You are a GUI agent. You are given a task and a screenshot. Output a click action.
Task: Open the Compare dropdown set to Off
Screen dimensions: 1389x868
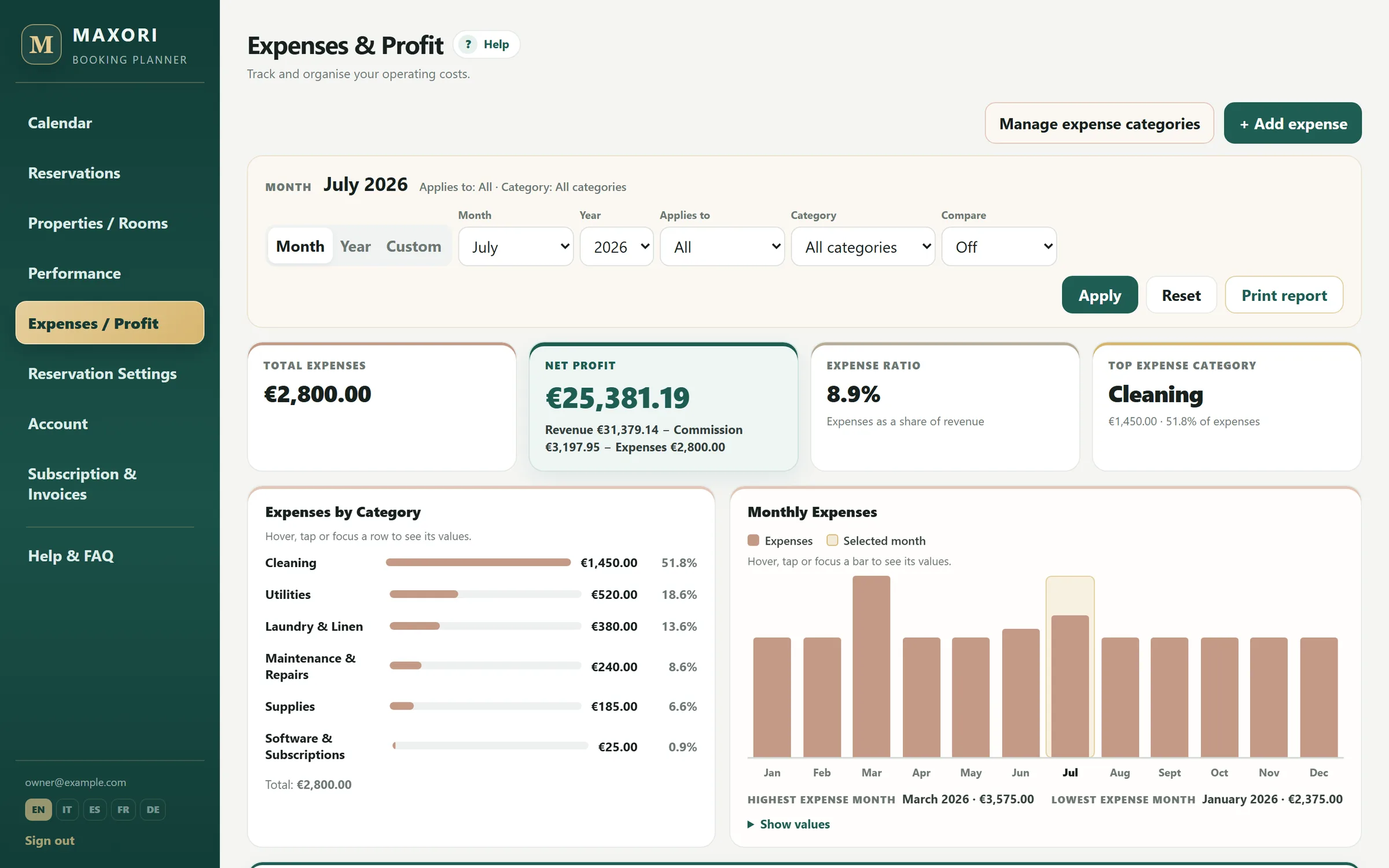pyautogui.click(x=999, y=247)
